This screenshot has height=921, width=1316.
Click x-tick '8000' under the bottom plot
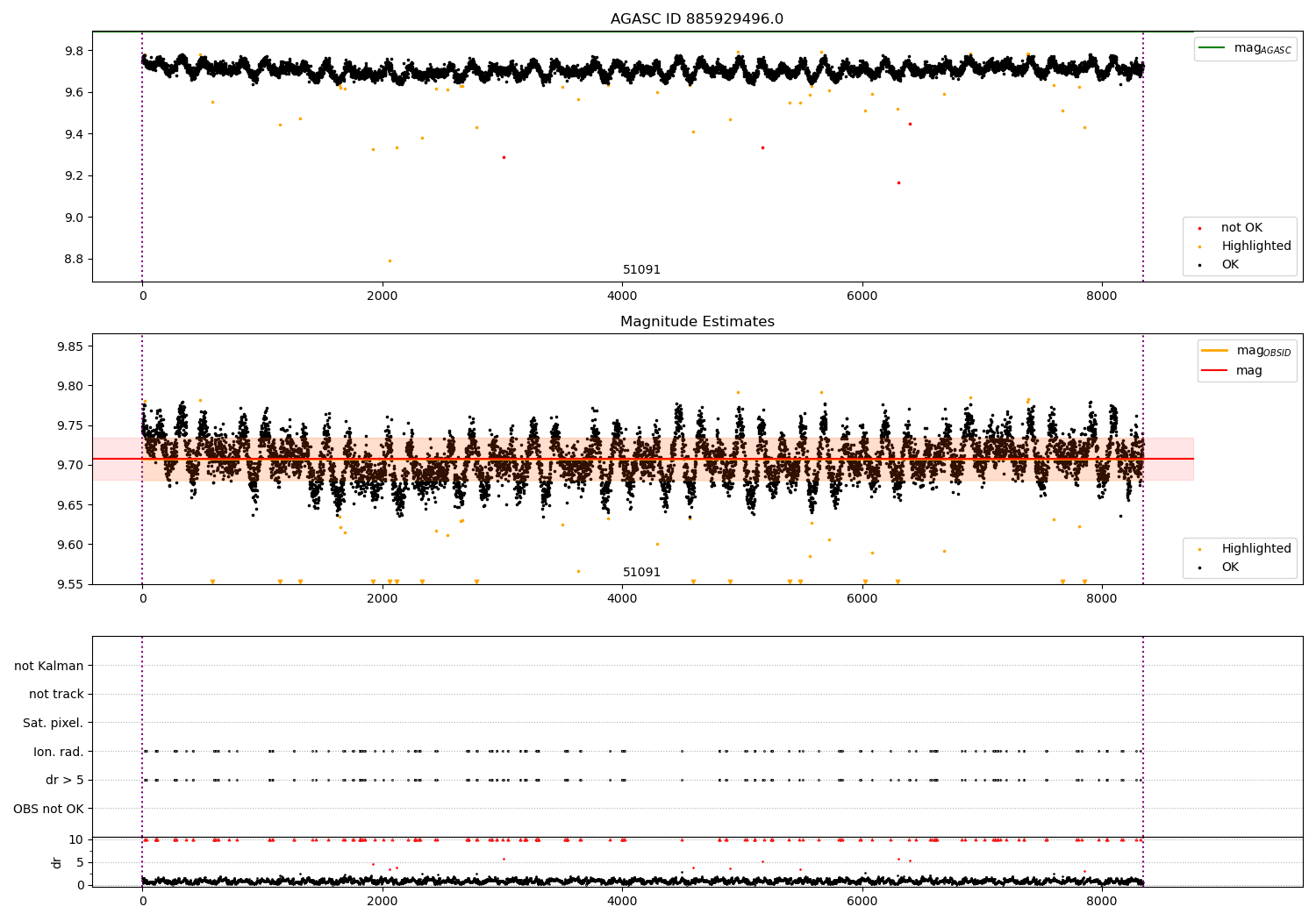1102,901
